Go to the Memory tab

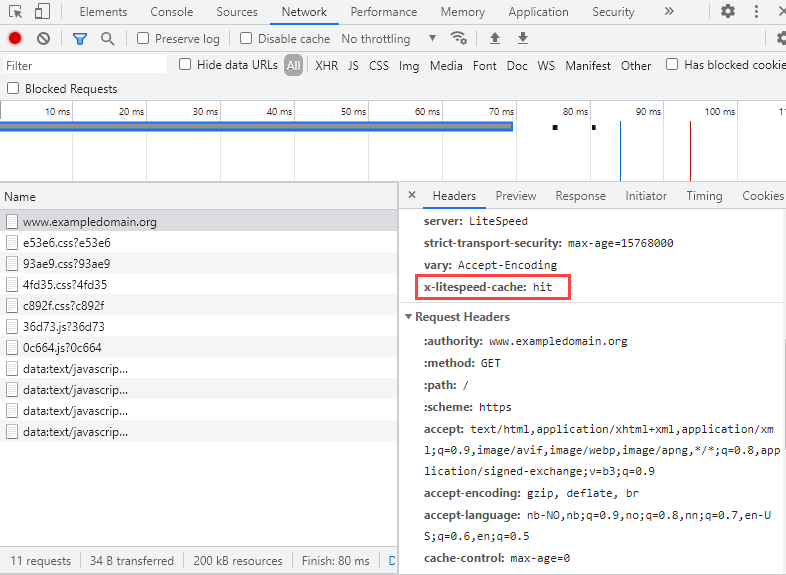click(462, 12)
